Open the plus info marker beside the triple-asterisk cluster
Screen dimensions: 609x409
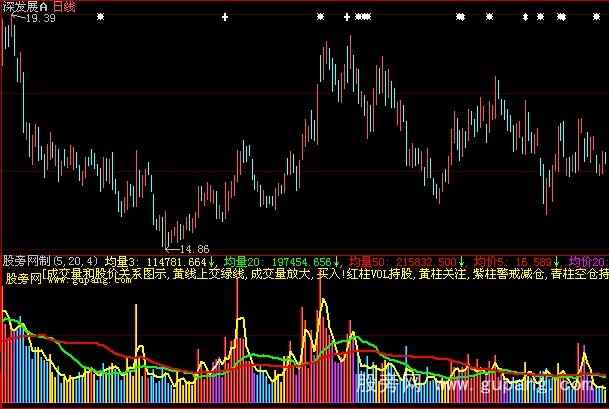click(347, 17)
